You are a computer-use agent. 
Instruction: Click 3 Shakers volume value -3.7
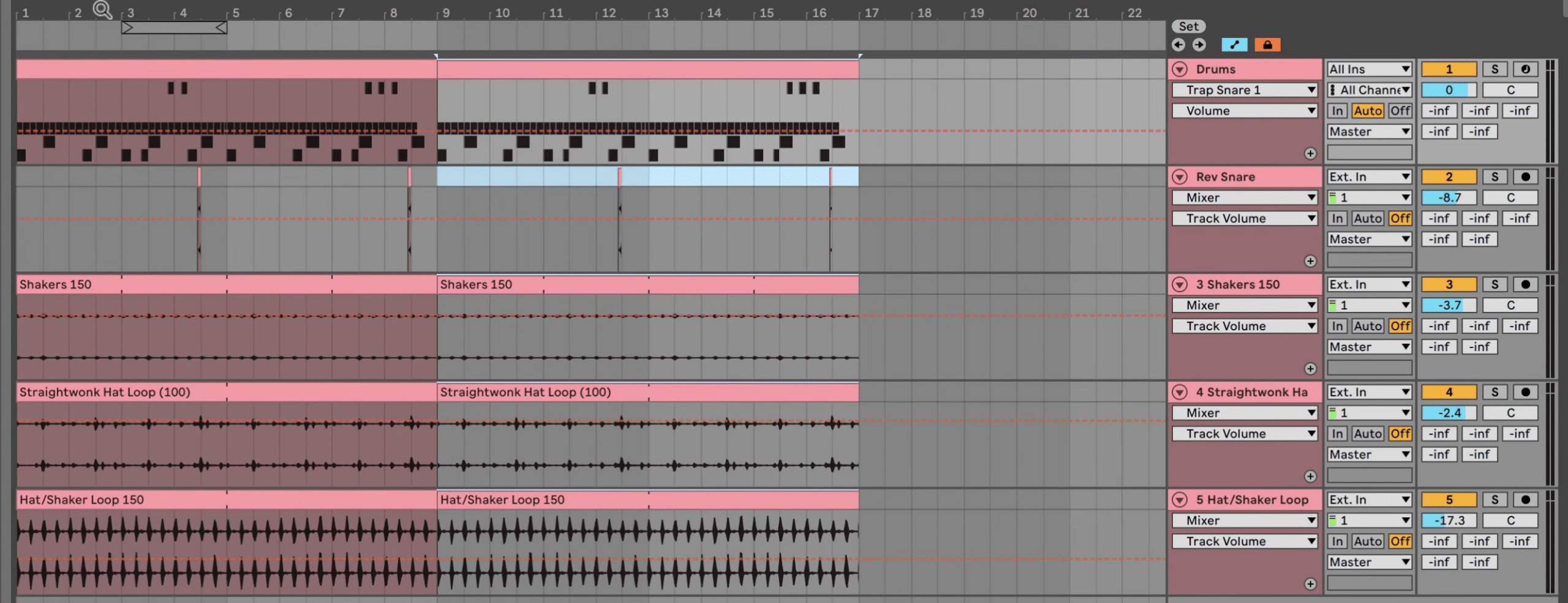(x=1449, y=305)
